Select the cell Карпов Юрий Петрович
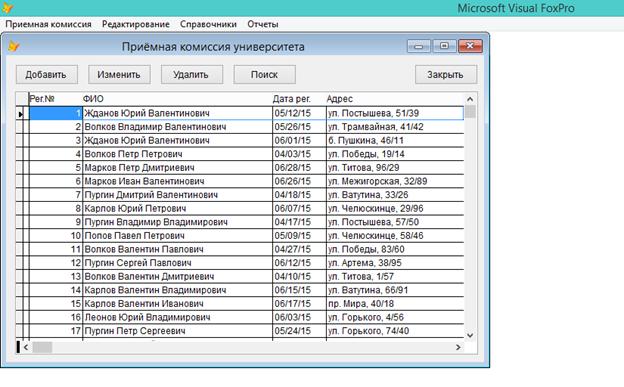624x387 pixels. pos(177,209)
